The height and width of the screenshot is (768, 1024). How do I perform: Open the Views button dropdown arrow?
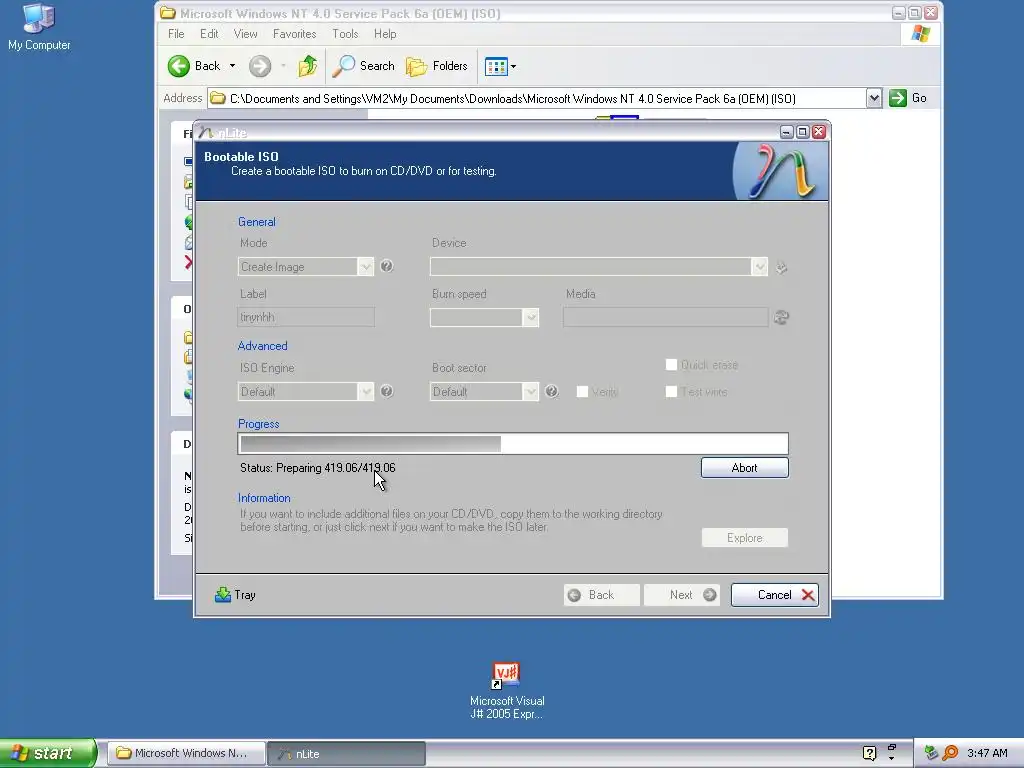tap(513, 66)
